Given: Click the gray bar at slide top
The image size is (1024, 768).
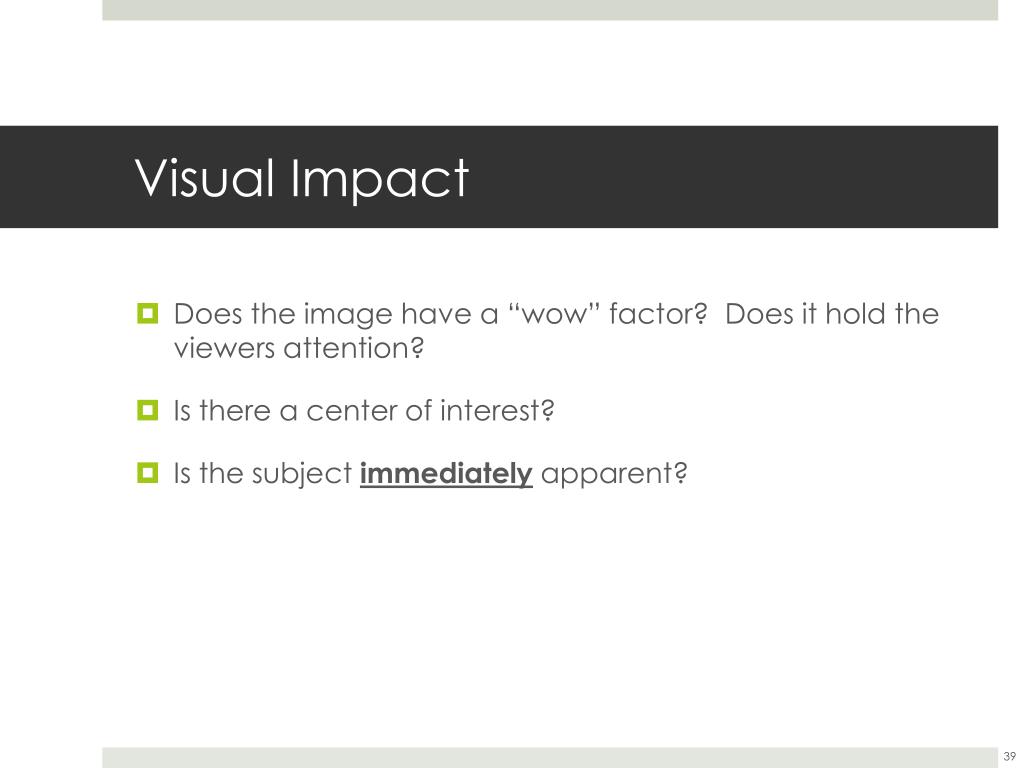Looking at the screenshot, I should pos(550,10).
